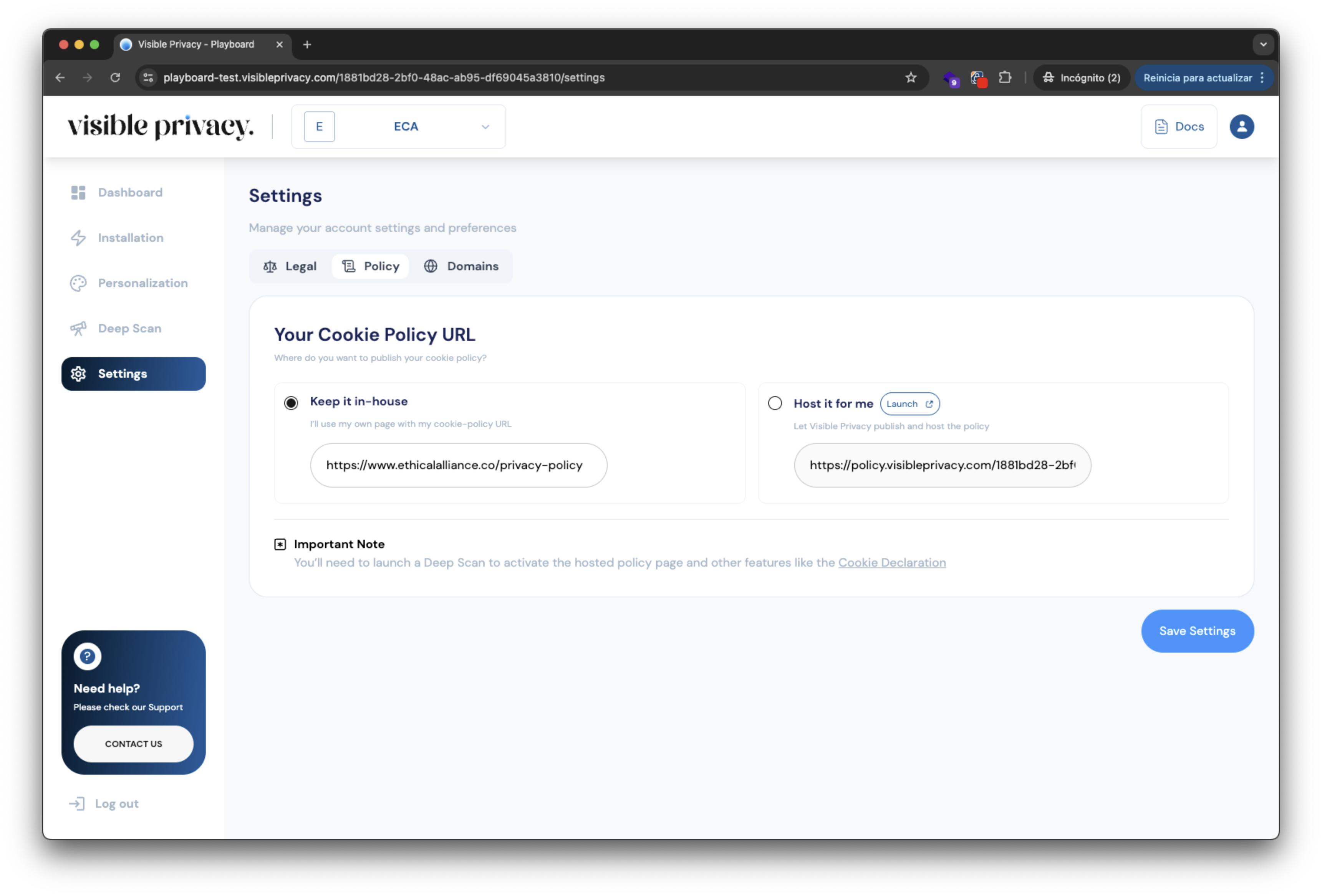Click the Save Settings button

(x=1197, y=630)
